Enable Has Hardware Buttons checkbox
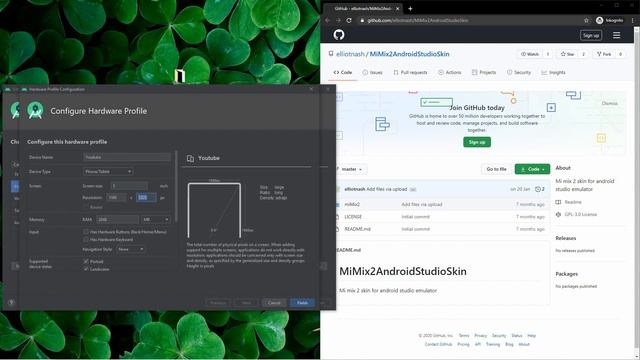 point(86,232)
